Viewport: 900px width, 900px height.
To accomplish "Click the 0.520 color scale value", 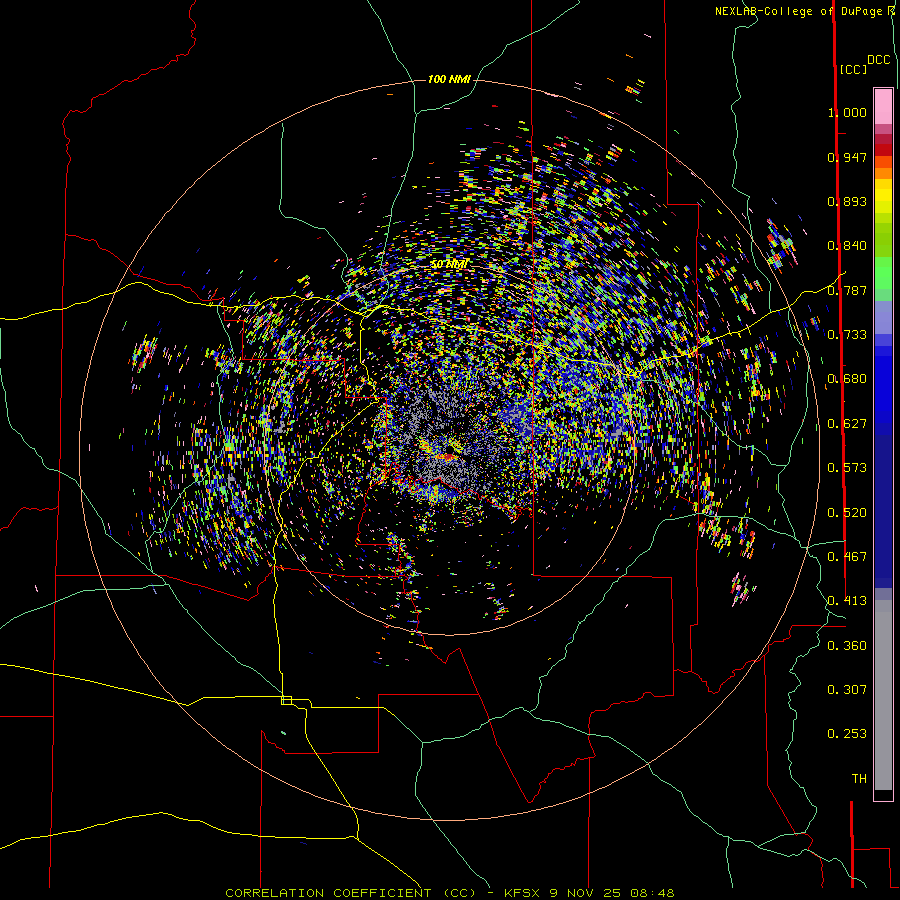I will tap(847, 513).
